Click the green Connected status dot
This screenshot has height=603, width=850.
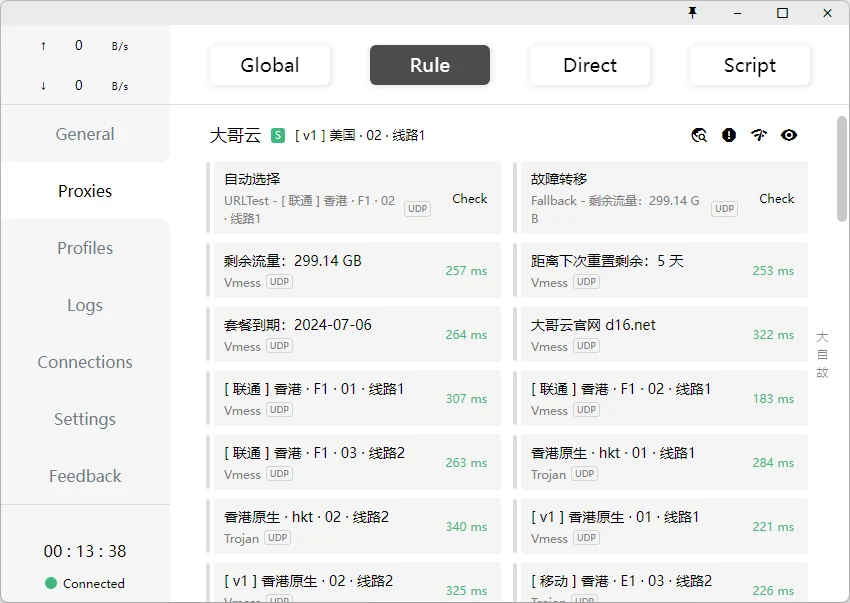[51, 583]
